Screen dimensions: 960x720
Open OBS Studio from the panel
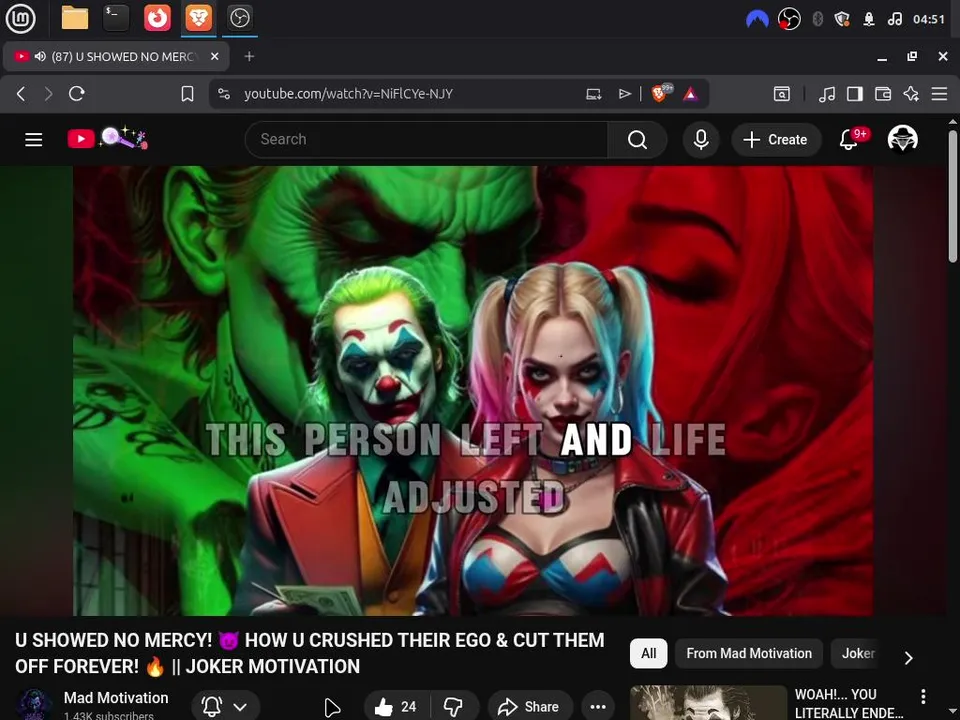tap(239, 18)
